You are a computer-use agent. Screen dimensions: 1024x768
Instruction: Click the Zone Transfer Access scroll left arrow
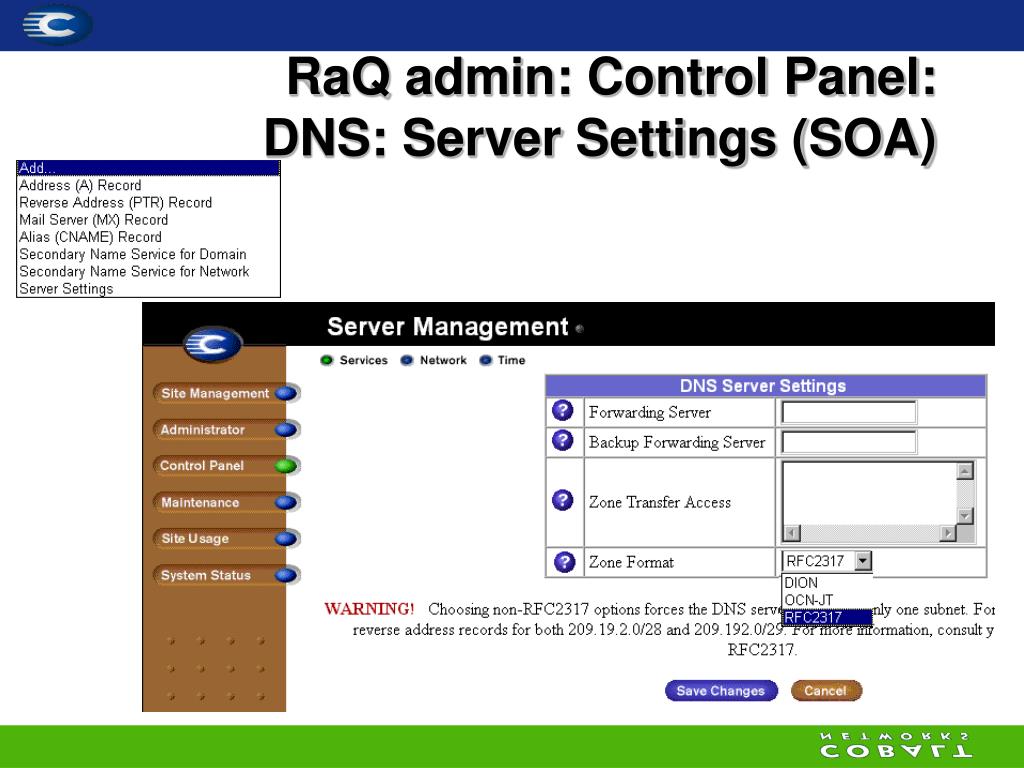point(792,533)
